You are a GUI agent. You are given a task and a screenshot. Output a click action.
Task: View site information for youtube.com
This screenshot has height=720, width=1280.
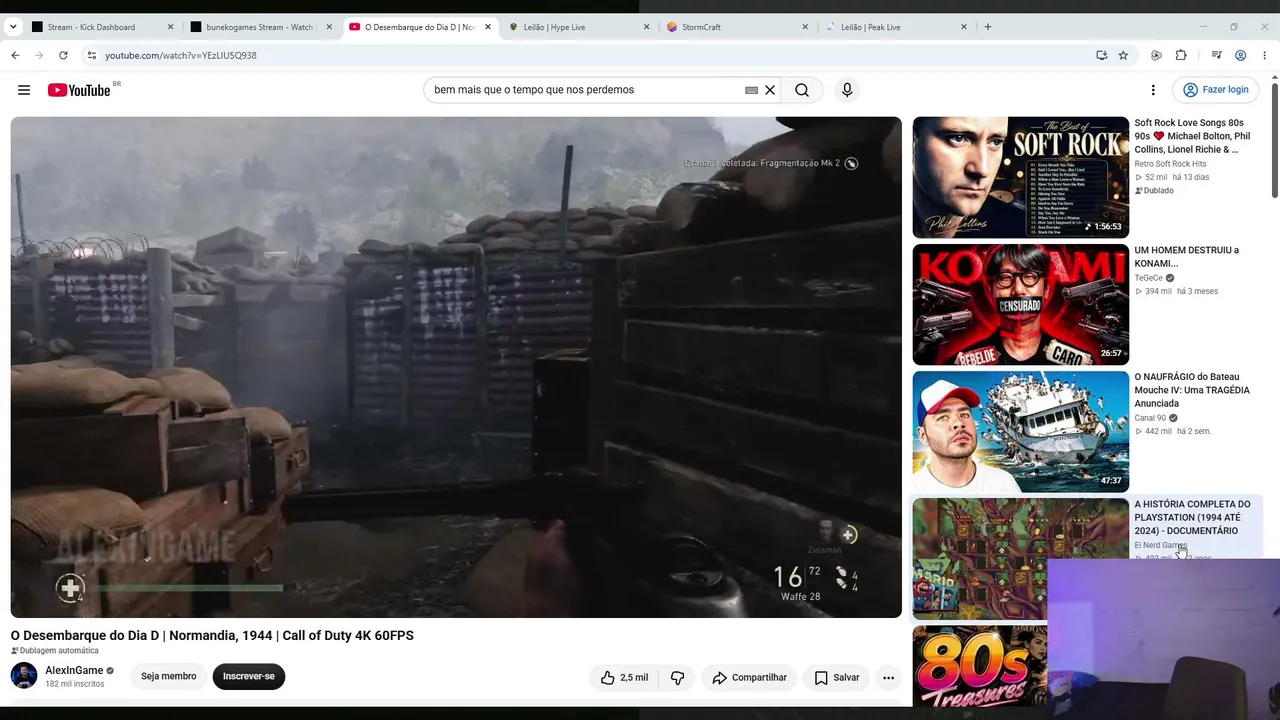click(91, 55)
